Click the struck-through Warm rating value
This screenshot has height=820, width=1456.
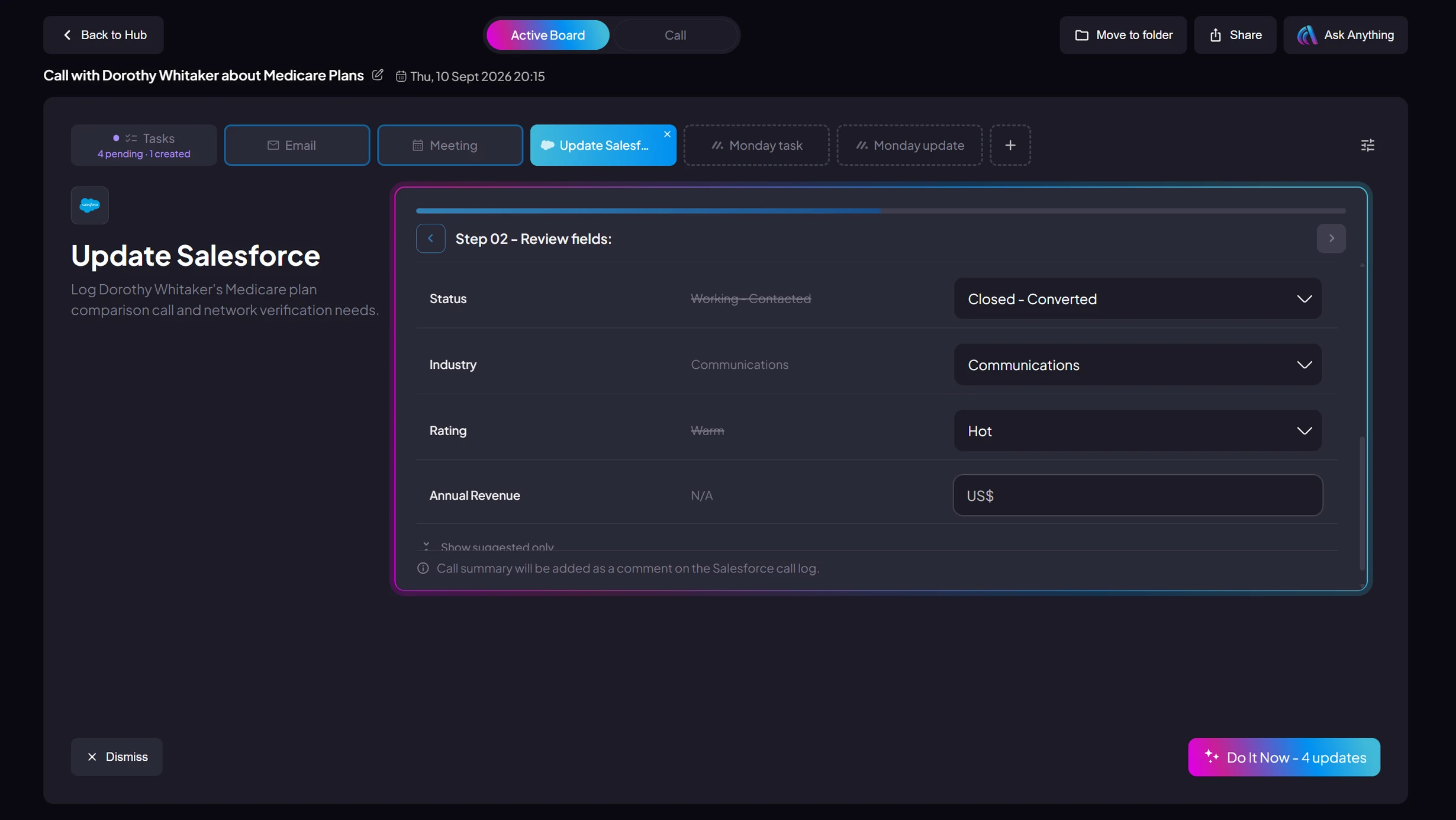[x=707, y=431]
